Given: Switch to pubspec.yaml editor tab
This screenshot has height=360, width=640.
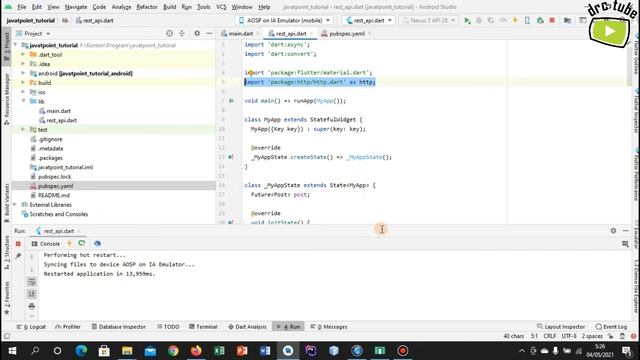Looking at the screenshot, I should click(347, 33).
